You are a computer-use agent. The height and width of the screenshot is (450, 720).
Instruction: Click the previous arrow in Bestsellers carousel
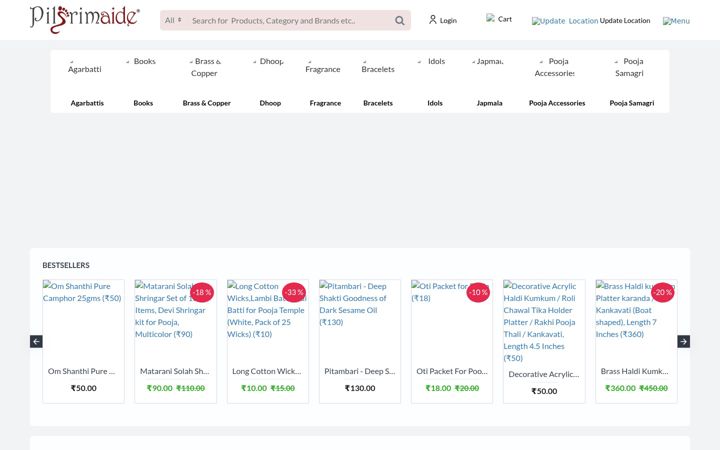click(x=36, y=342)
